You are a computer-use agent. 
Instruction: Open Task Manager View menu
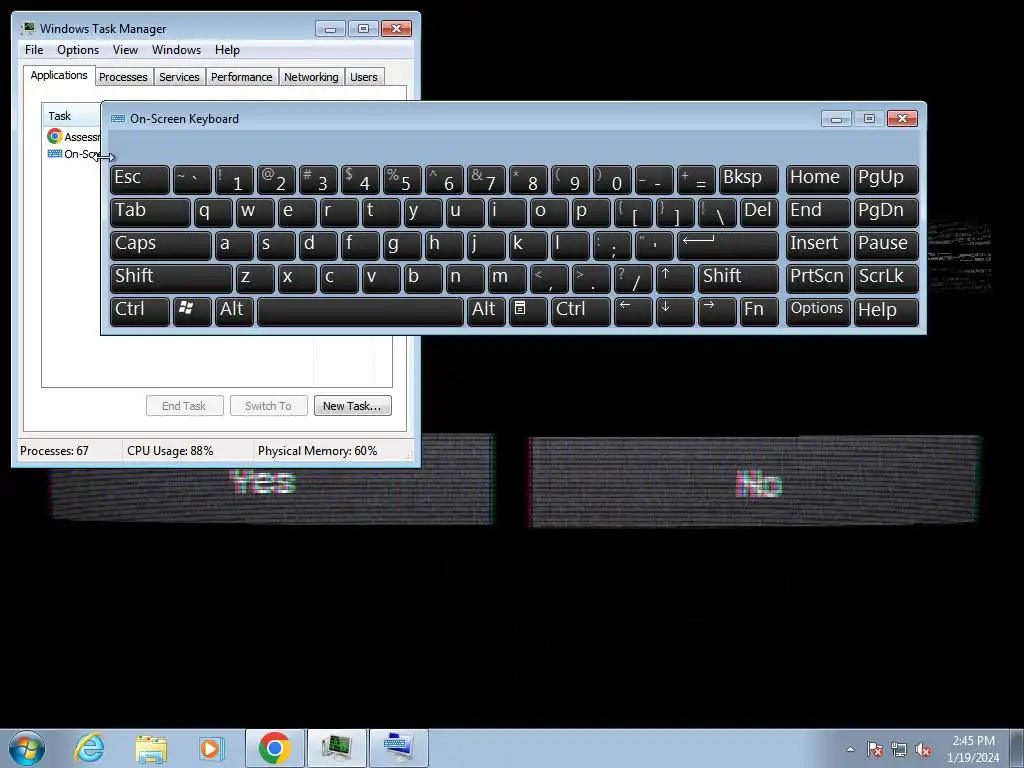pyautogui.click(x=125, y=50)
